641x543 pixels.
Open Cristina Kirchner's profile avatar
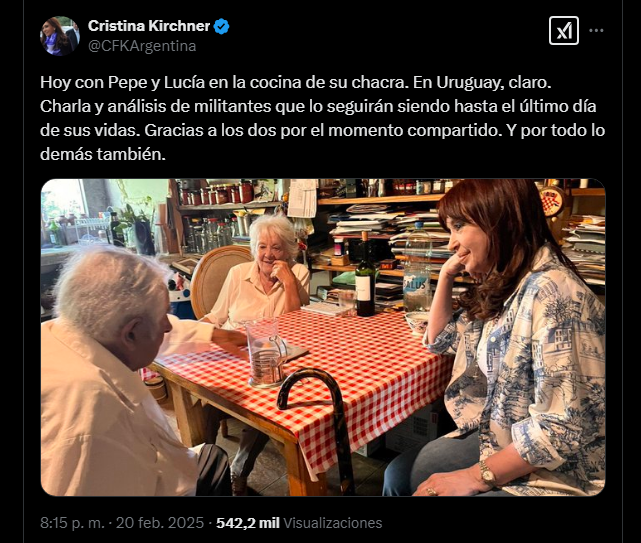coord(60,36)
